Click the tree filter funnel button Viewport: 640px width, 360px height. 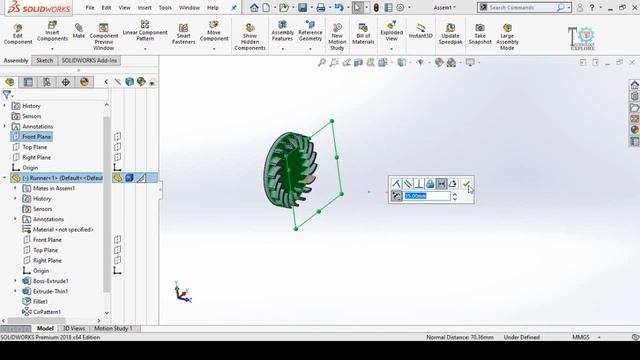[7, 95]
